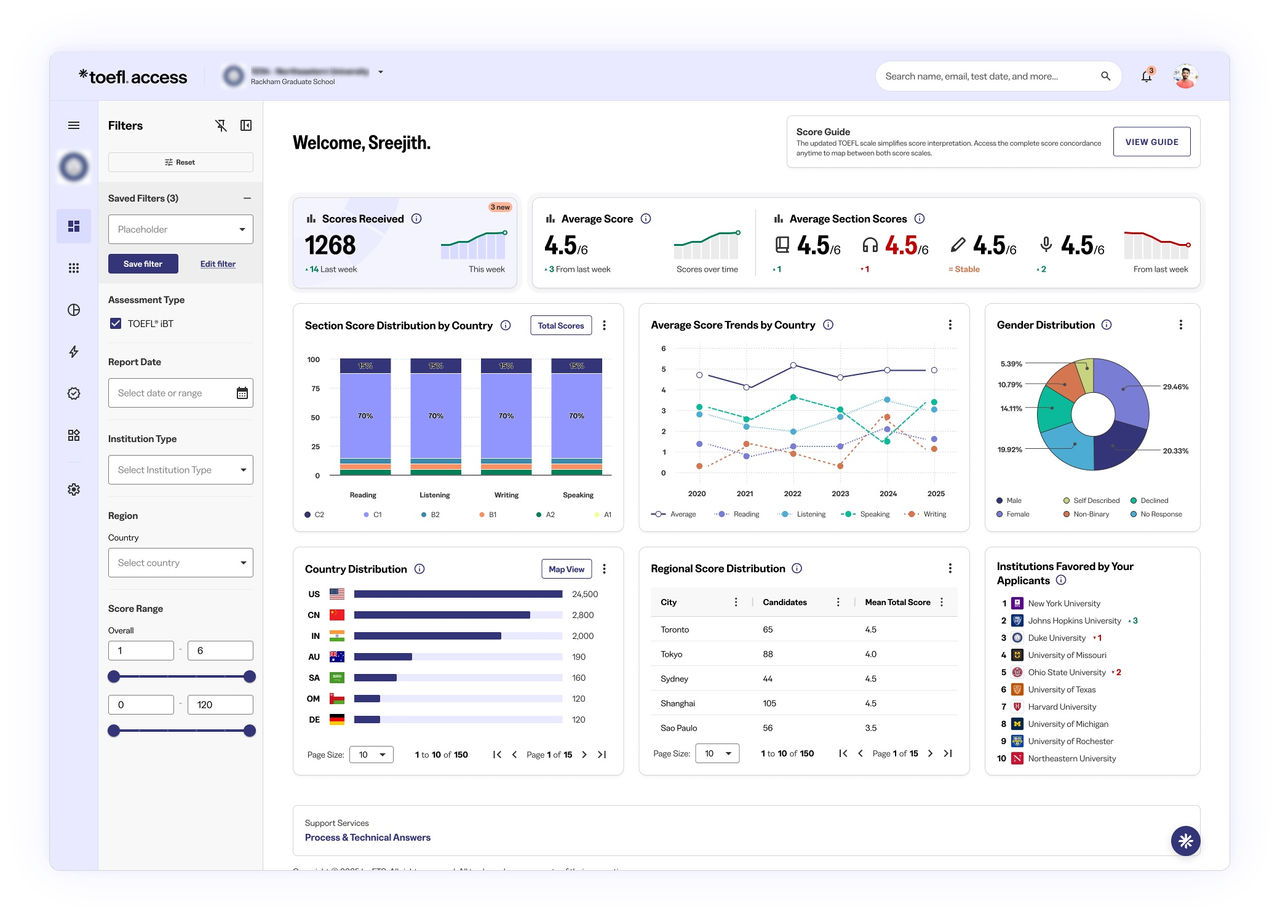Toggle the TOEFL iBT checkbox

click(x=116, y=323)
